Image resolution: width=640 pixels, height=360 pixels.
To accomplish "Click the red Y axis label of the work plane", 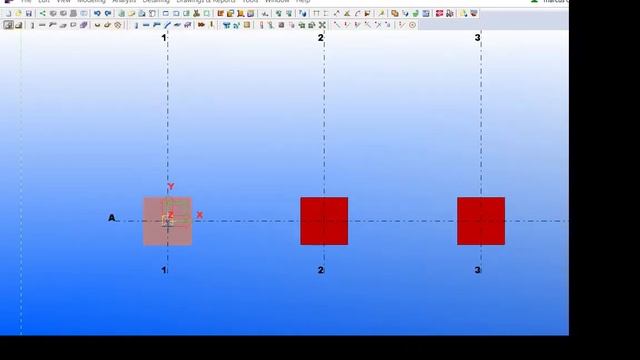I will point(171,187).
